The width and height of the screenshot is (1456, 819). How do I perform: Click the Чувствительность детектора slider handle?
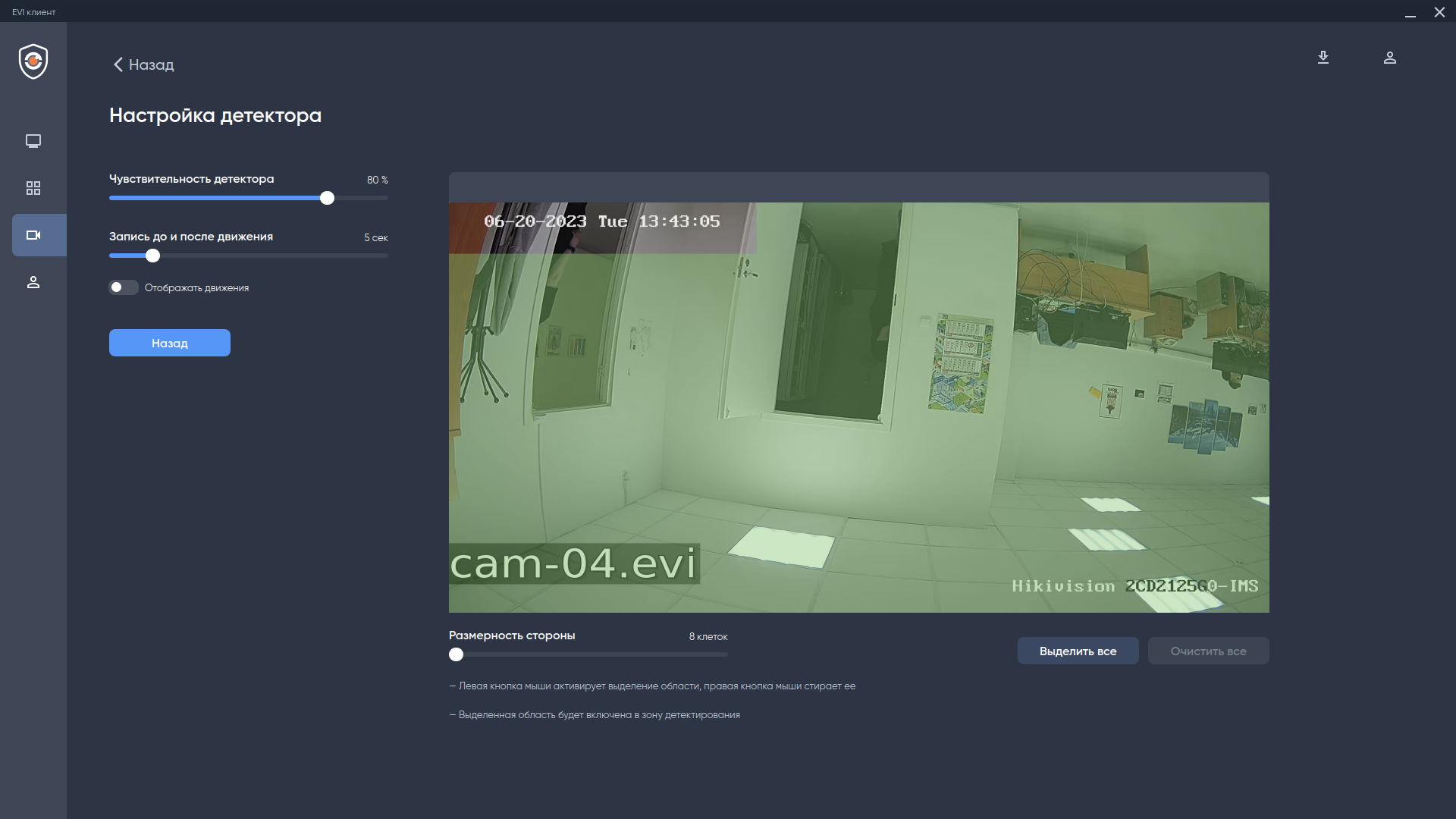click(x=327, y=198)
